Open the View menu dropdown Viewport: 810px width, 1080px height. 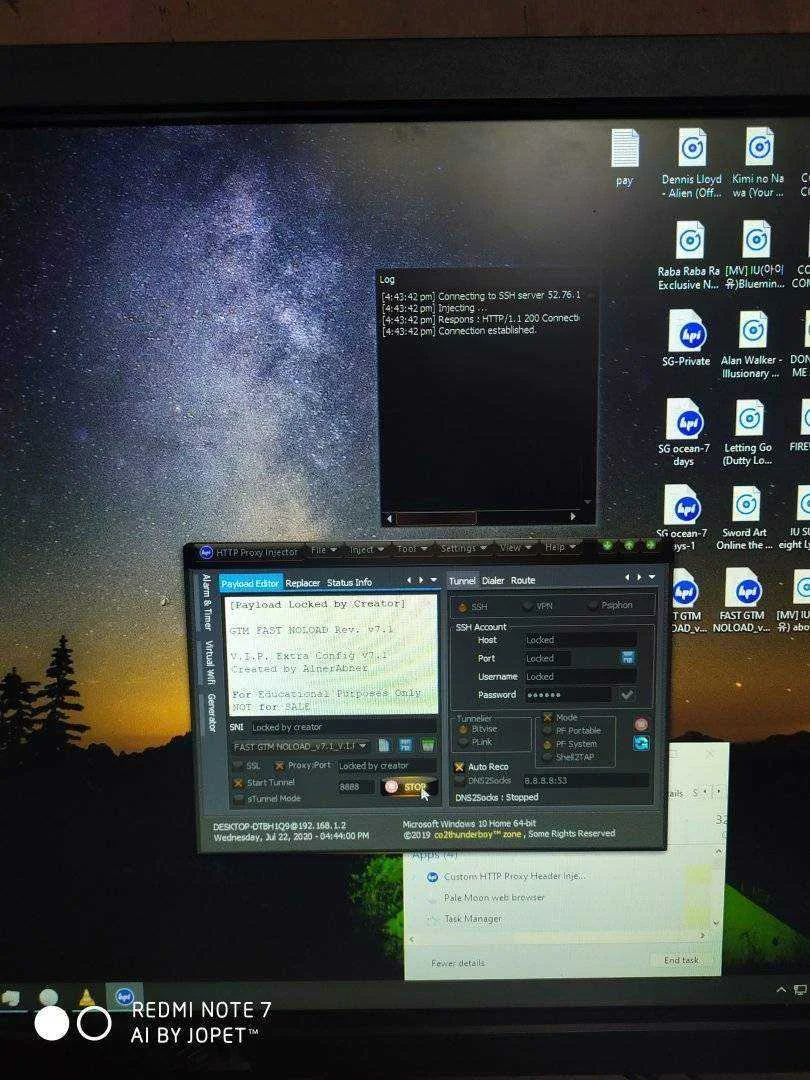[x=515, y=547]
